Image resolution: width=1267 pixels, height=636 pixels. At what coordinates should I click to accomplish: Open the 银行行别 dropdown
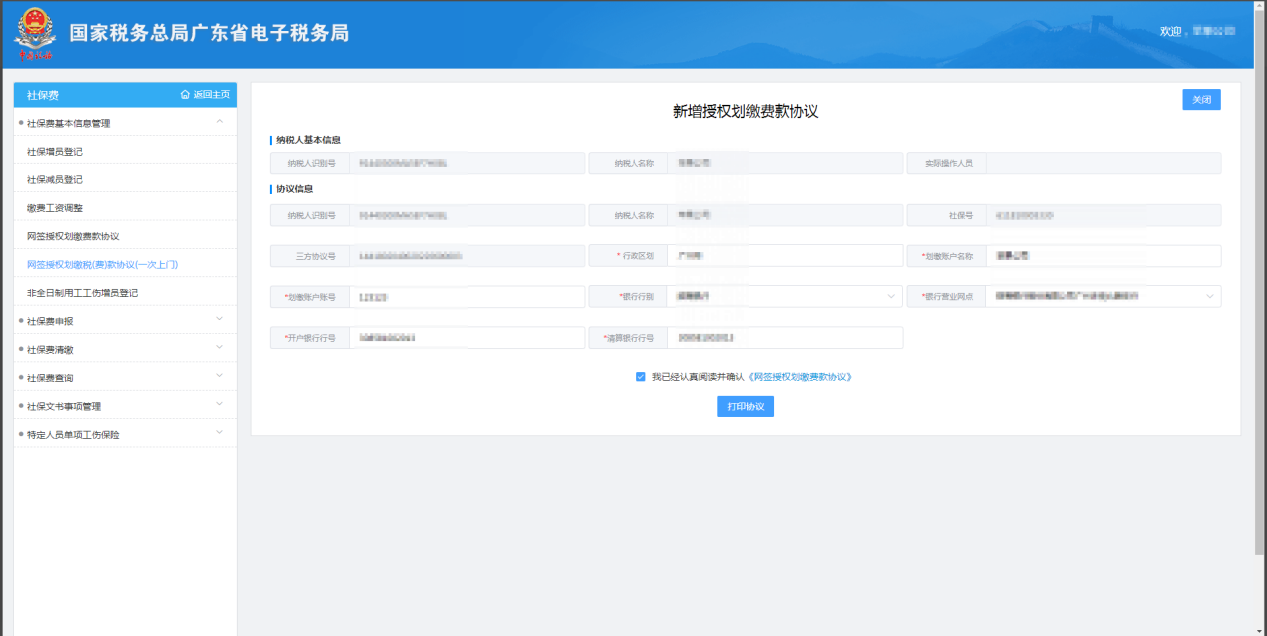[x=890, y=297]
